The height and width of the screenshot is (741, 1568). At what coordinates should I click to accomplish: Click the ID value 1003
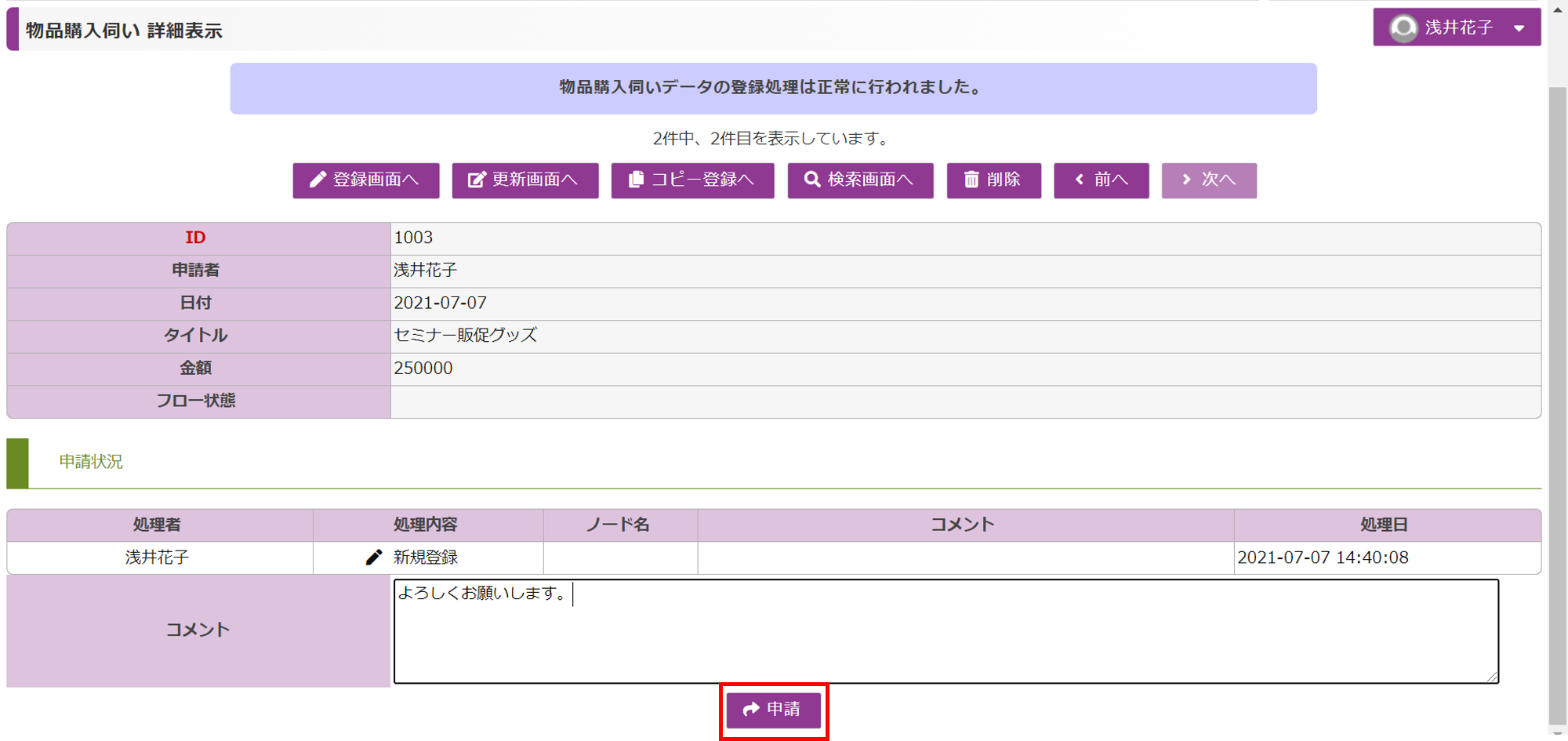[x=413, y=238]
